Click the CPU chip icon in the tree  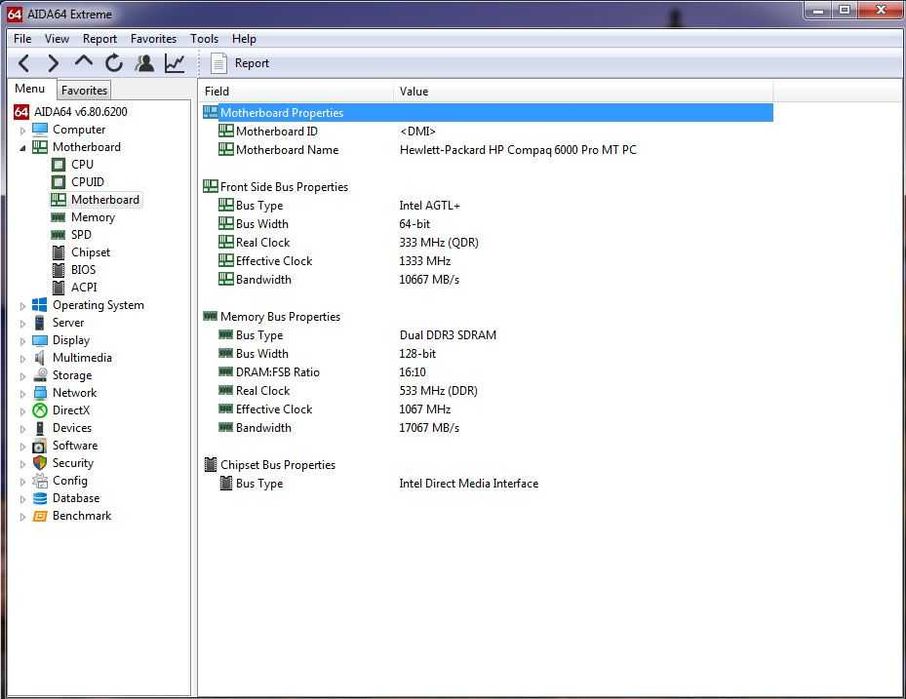tap(58, 165)
